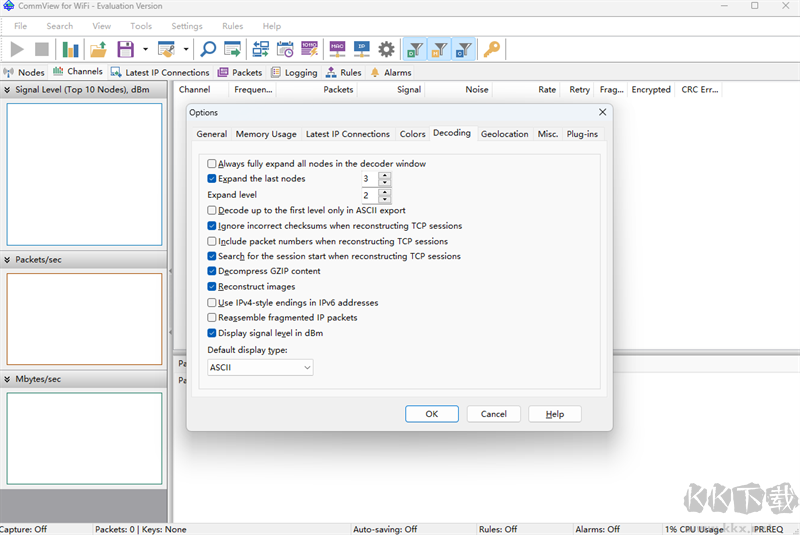Open the Help menu
The width and height of the screenshot is (800, 535).
[x=272, y=26]
